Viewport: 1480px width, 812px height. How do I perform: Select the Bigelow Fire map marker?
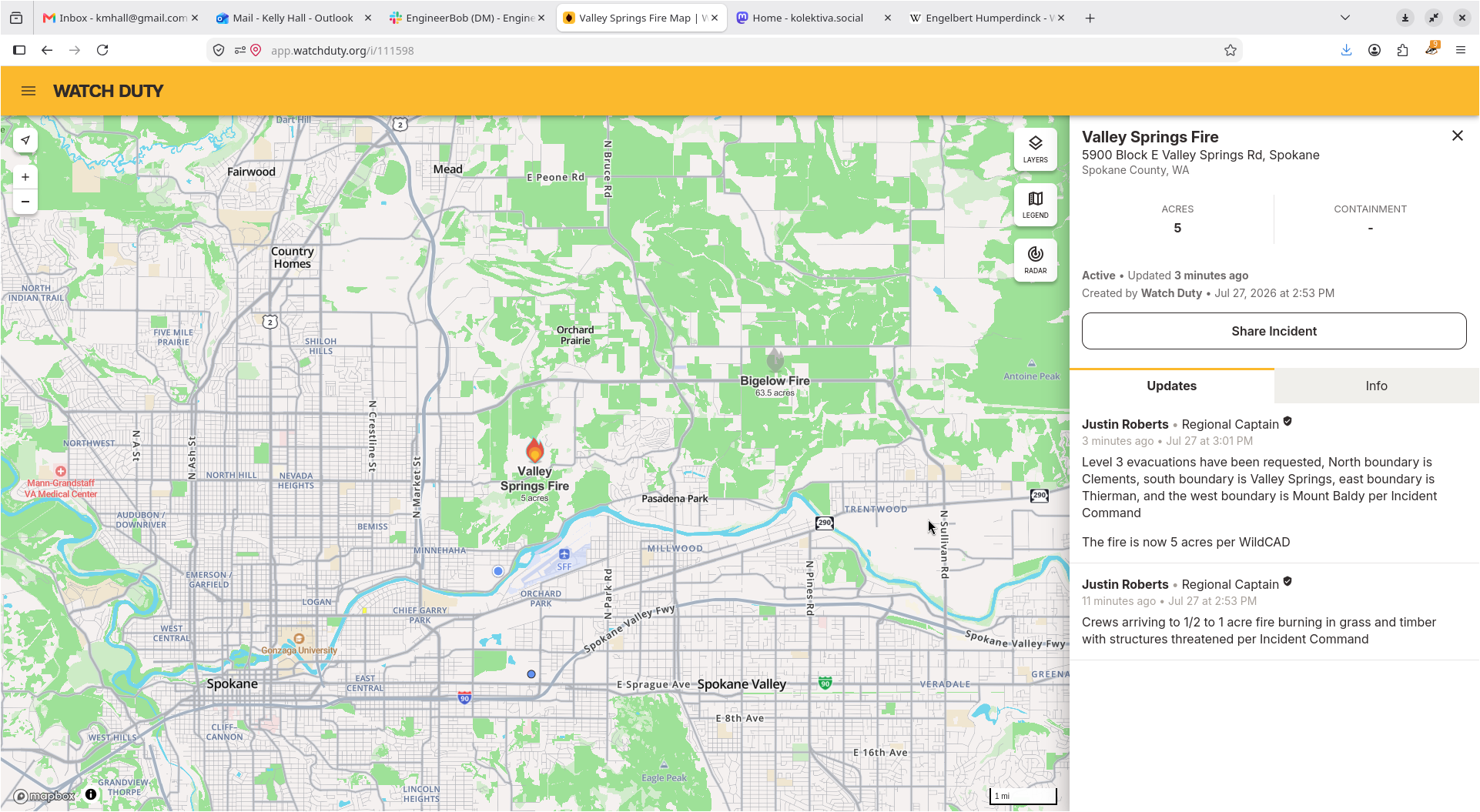click(x=775, y=359)
